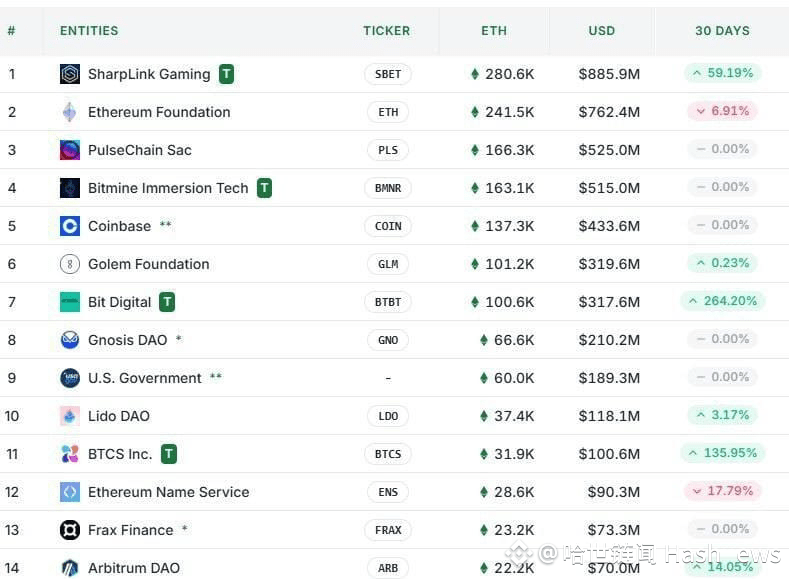Click the PulseChain Sac logo icon
The height and width of the screenshot is (579, 789).
[69, 150]
